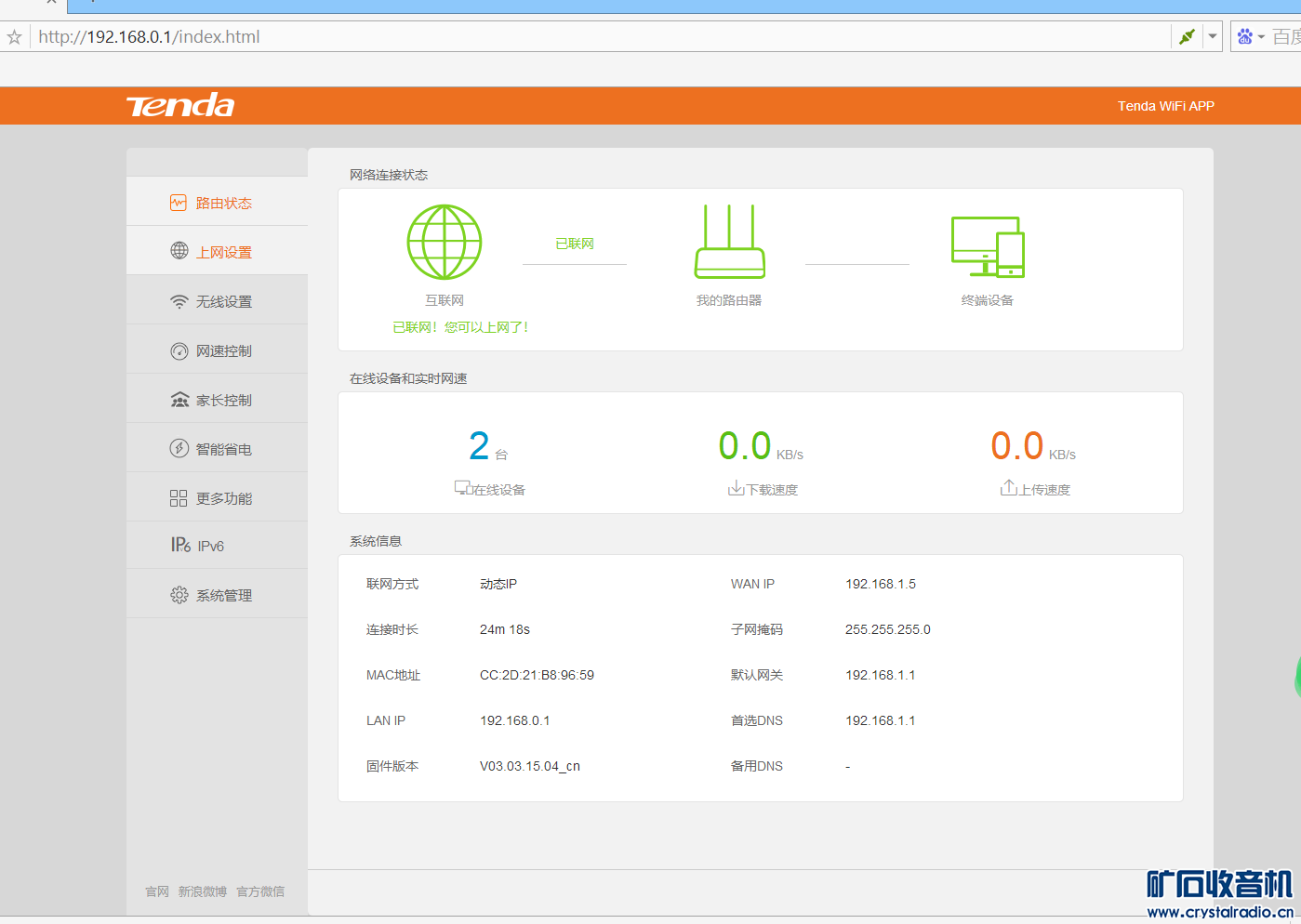Click the 首选DNS label
Image resolution: width=1301 pixels, height=924 pixels.
[x=757, y=720]
